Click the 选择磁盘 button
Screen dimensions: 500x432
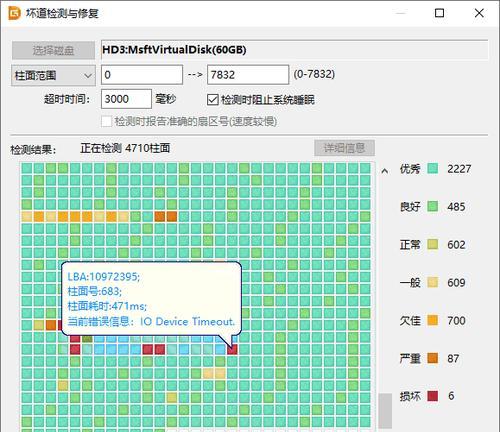(53, 50)
